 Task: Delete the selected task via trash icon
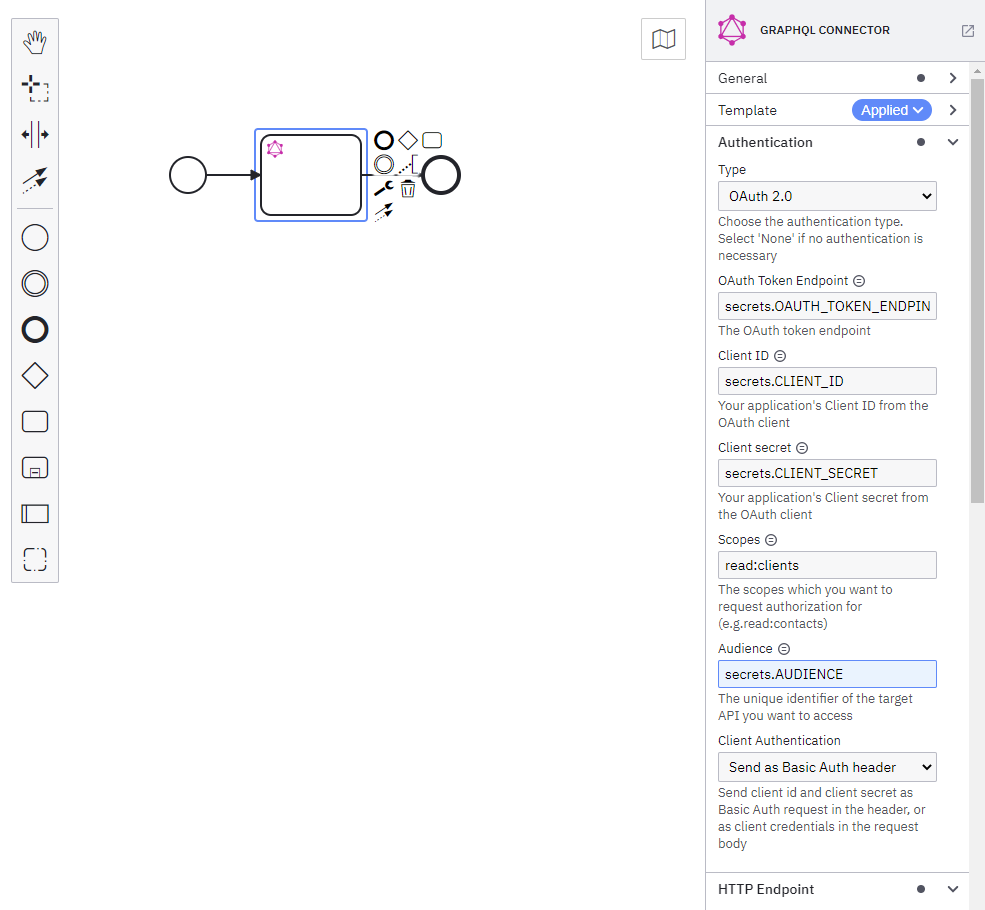(408, 189)
